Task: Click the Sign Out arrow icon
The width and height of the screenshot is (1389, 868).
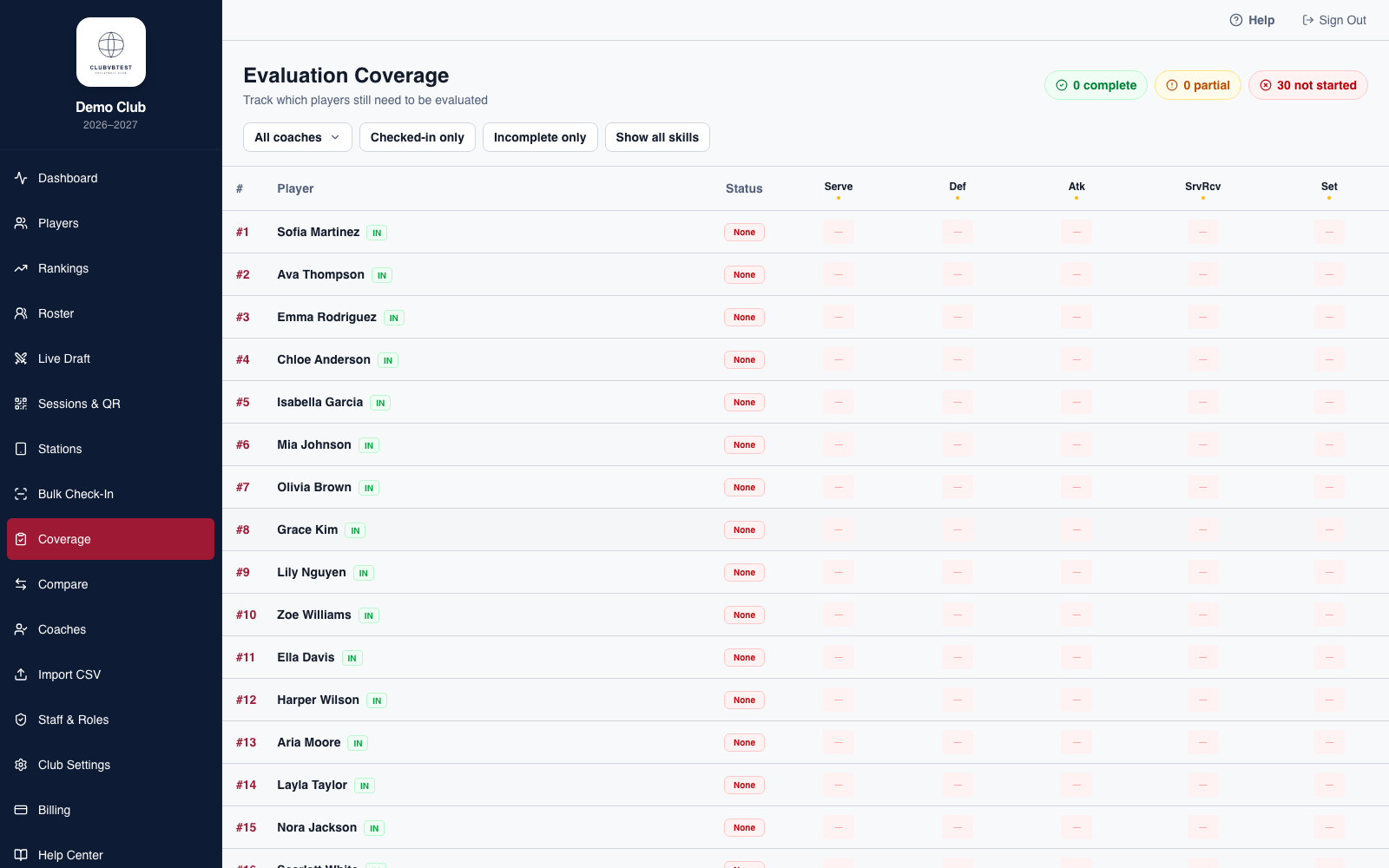Action: [1307, 20]
